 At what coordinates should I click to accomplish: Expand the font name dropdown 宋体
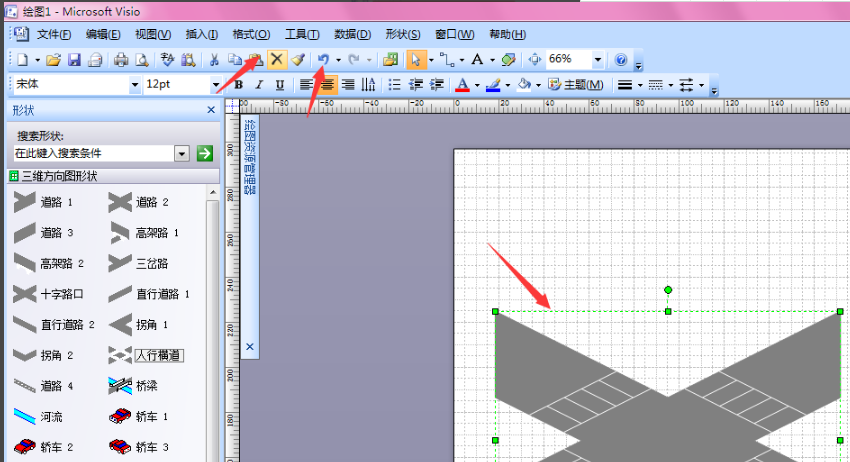pyautogui.click(x=135, y=85)
